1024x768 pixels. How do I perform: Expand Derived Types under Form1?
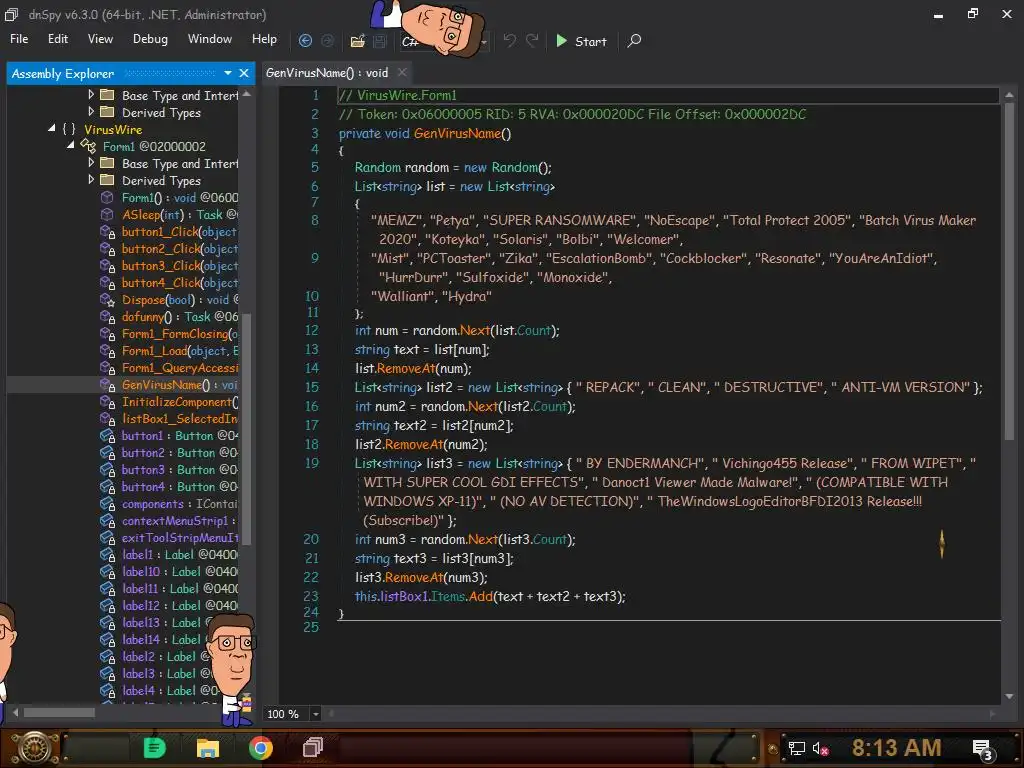click(91, 179)
